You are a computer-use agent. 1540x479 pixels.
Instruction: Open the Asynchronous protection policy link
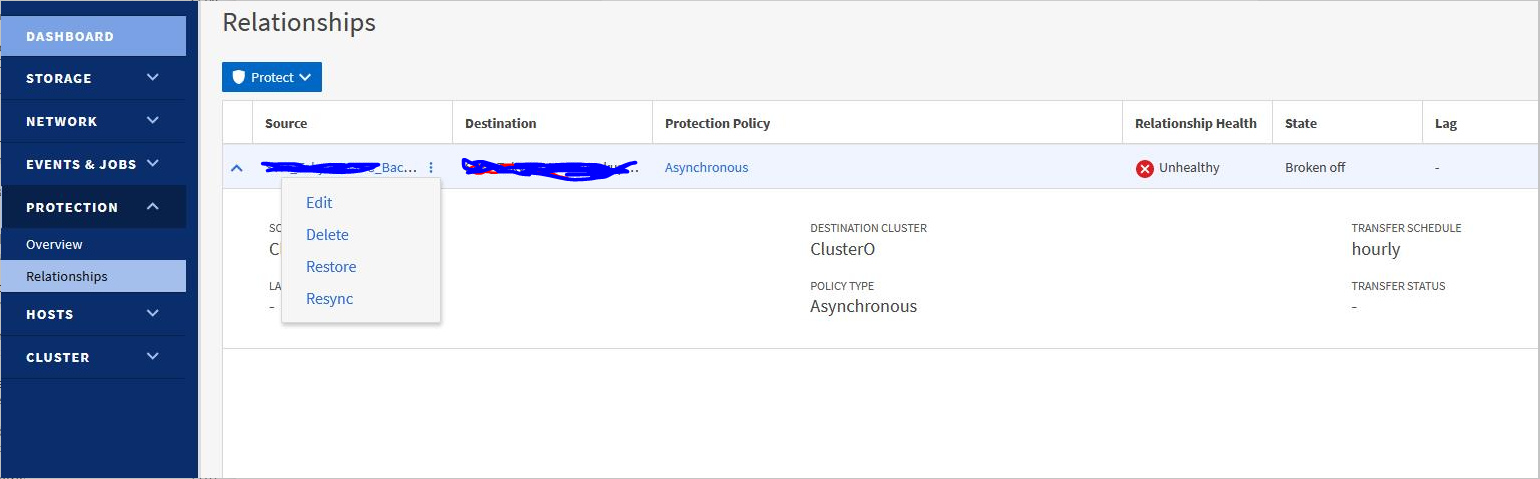706,168
